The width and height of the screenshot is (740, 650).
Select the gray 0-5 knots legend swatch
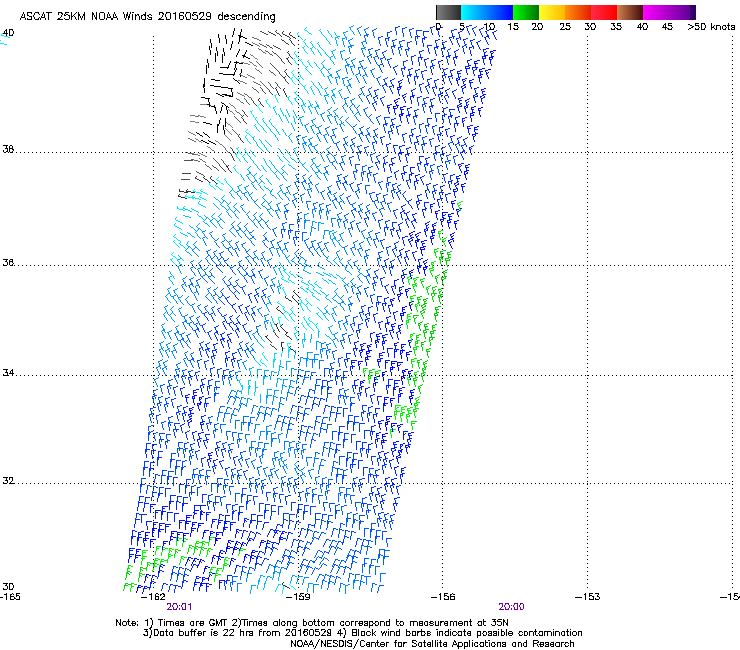point(448,12)
